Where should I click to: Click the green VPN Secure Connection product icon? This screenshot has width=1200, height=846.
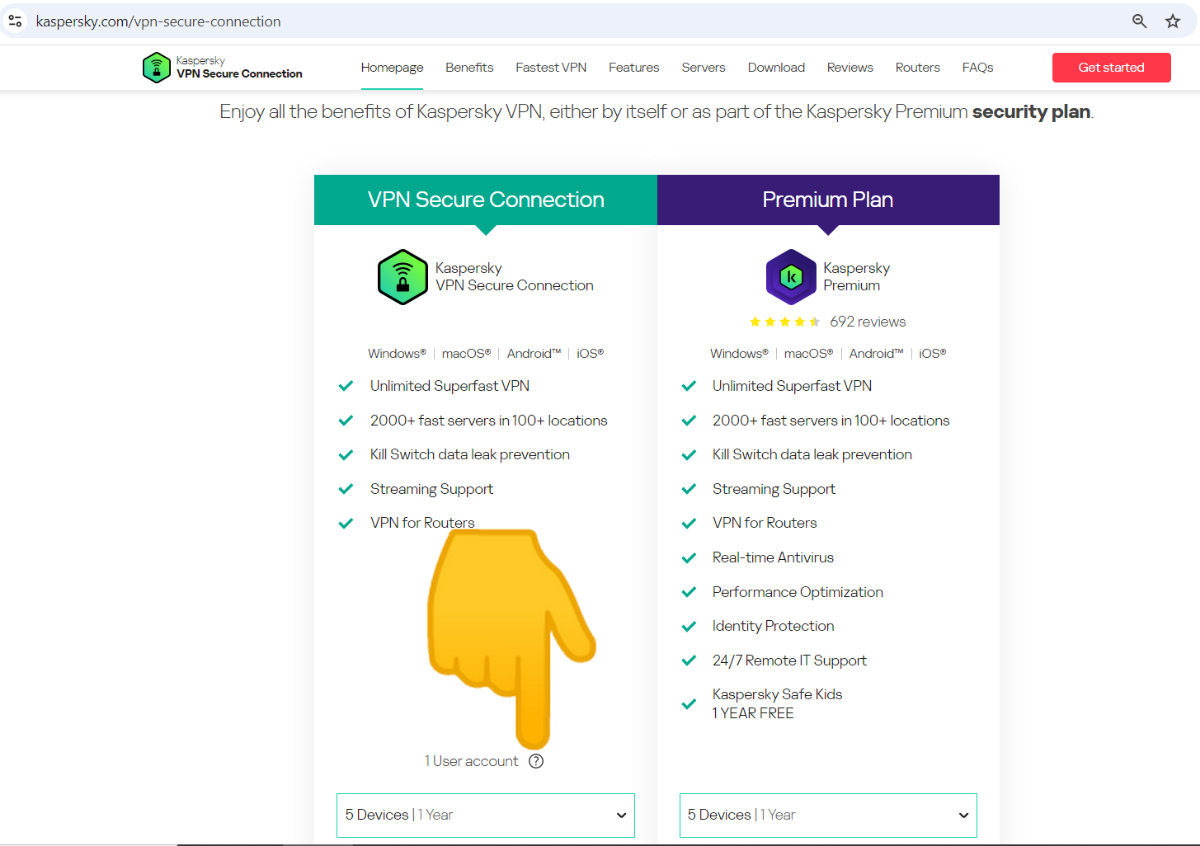pyautogui.click(x=402, y=277)
